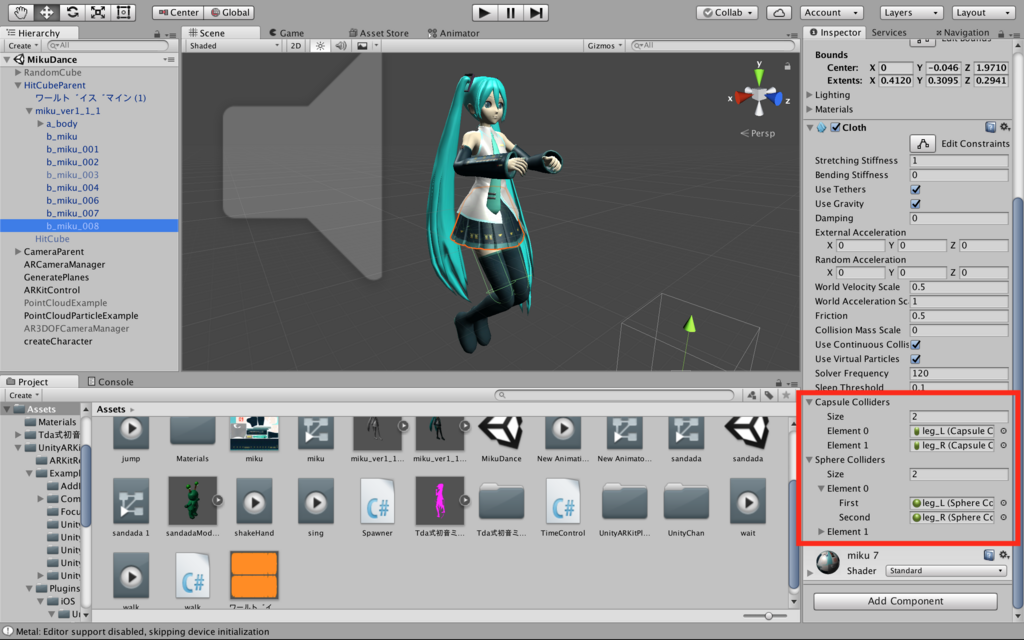Open the Hierarchy Create menu
Screen dimensions: 1024x640
click(23, 46)
